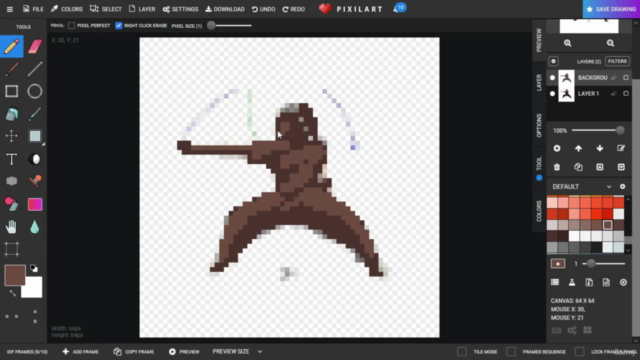The width and height of the screenshot is (640, 360).
Task: Add a new palette with plus icon
Action: [x=622, y=187]
